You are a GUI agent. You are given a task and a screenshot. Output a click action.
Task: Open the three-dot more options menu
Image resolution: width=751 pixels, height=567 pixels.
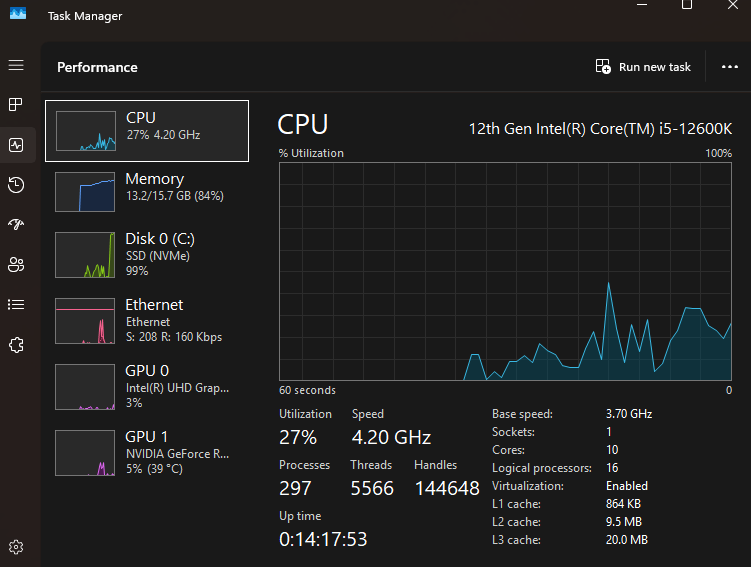tap(729, 67)
